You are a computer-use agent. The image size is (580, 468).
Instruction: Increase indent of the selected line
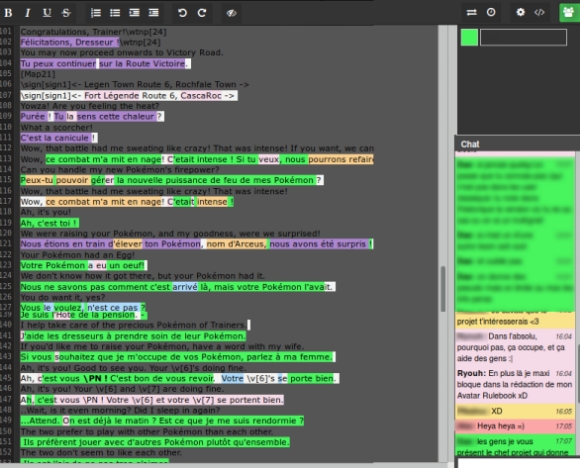pos(134,13)
